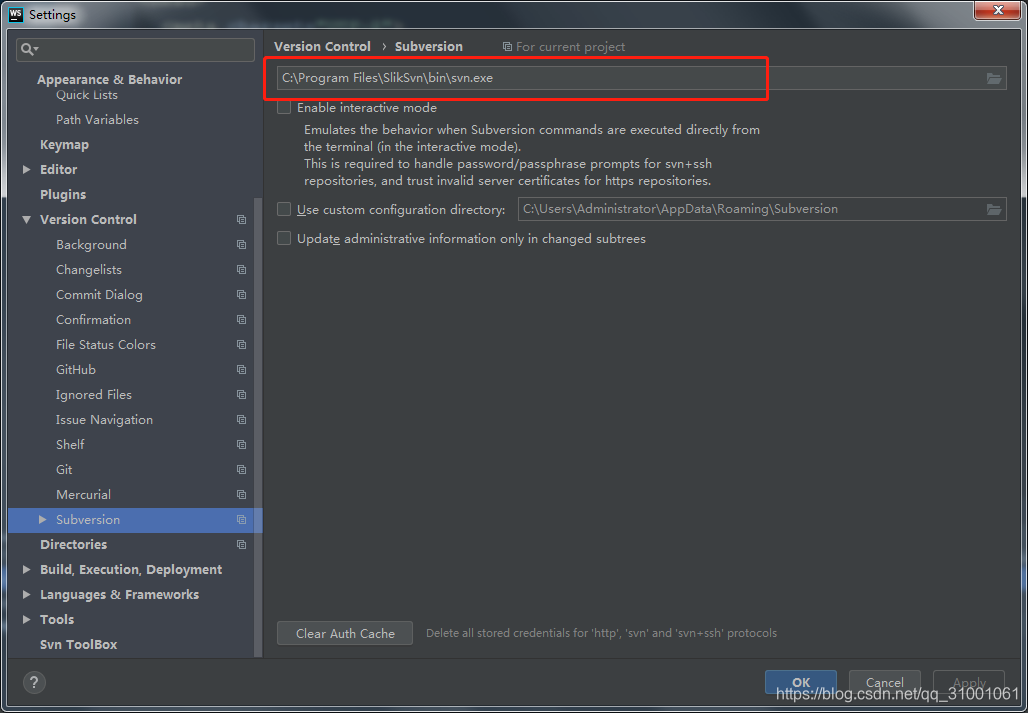Select Mercurial settings page
The height and width of the screenshot is (713, 1028).
[x=83, y=495]
